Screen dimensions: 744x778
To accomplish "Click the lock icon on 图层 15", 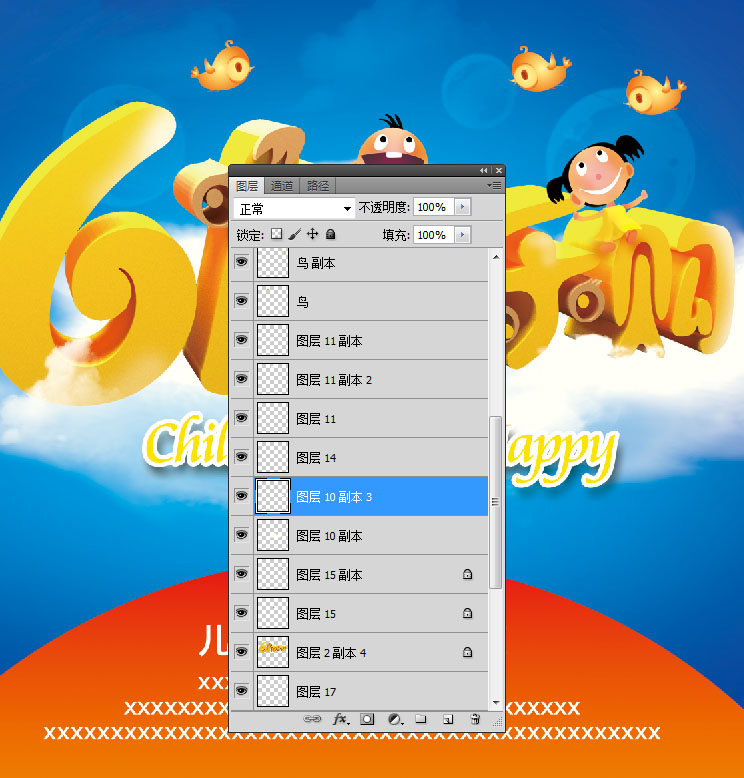I will click(467, 613).
